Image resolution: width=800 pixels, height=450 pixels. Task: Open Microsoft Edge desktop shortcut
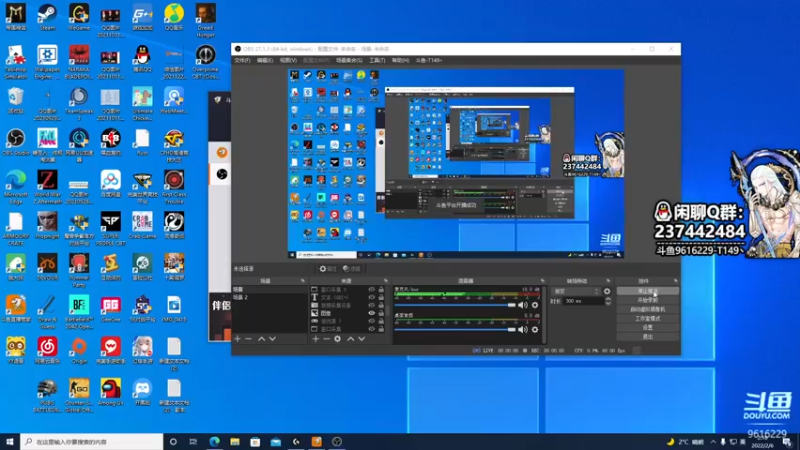[15, 187]
